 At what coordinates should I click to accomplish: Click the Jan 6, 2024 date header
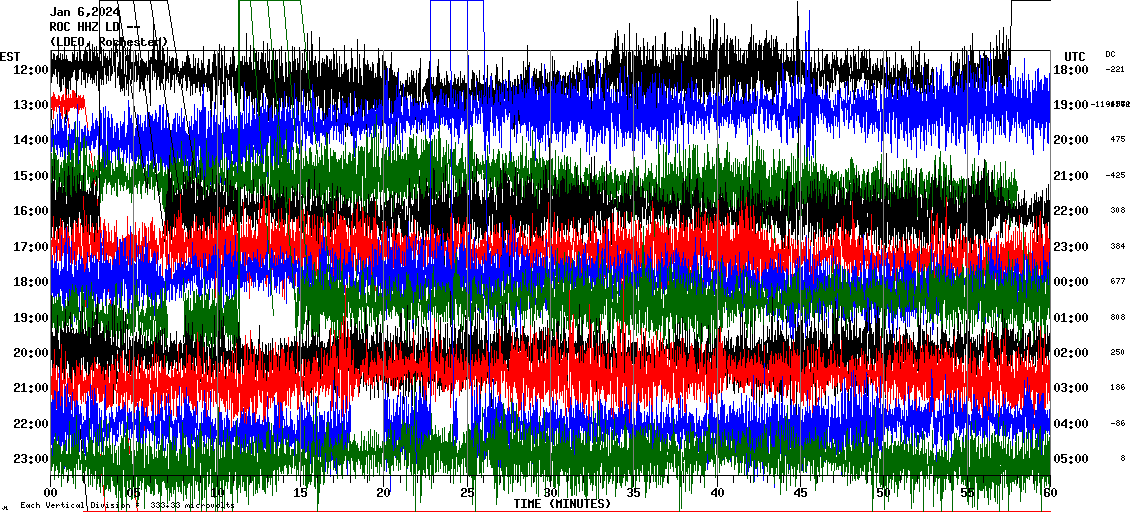coord(85,12)
